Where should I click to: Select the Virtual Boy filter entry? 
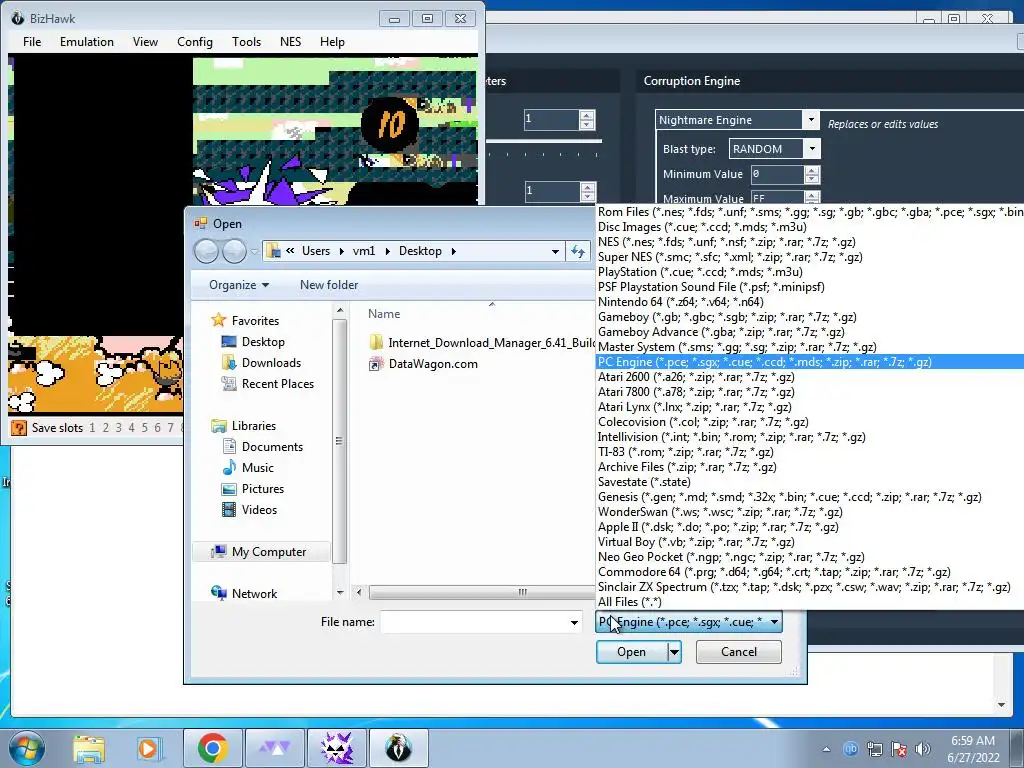click(810, 541)
